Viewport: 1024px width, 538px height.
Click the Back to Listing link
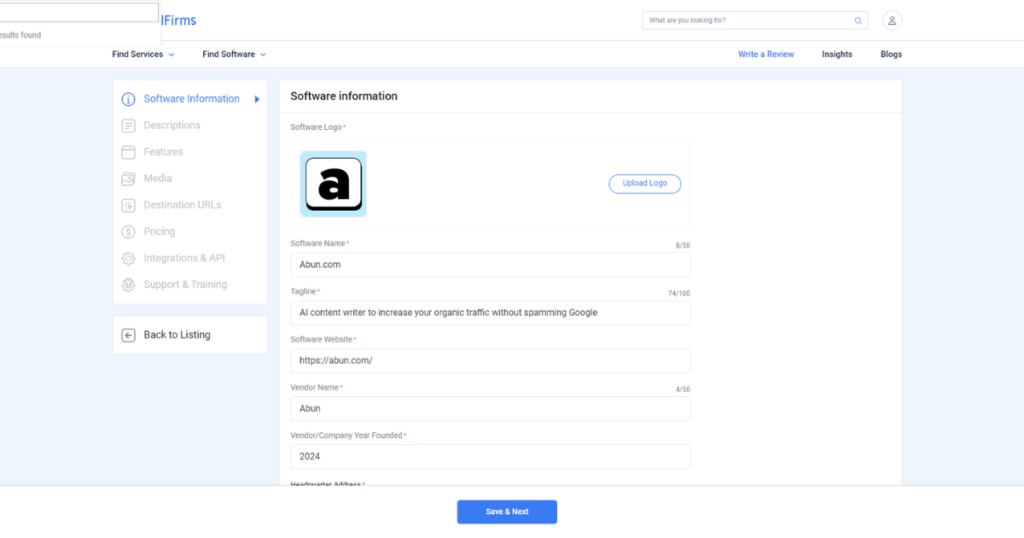[x=177, y=335]
